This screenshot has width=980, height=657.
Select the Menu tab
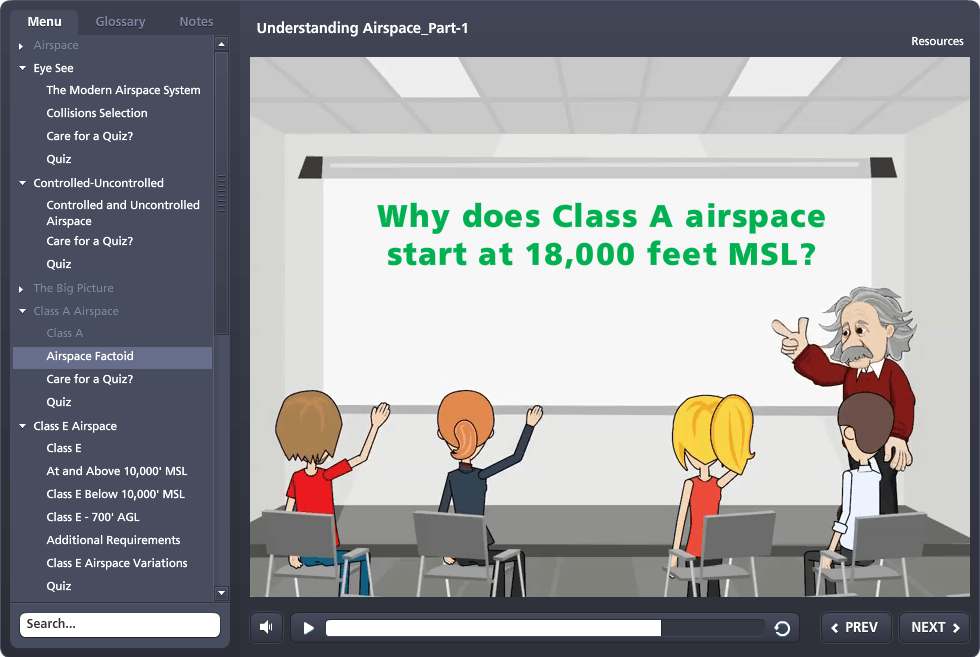click(45, 21)
